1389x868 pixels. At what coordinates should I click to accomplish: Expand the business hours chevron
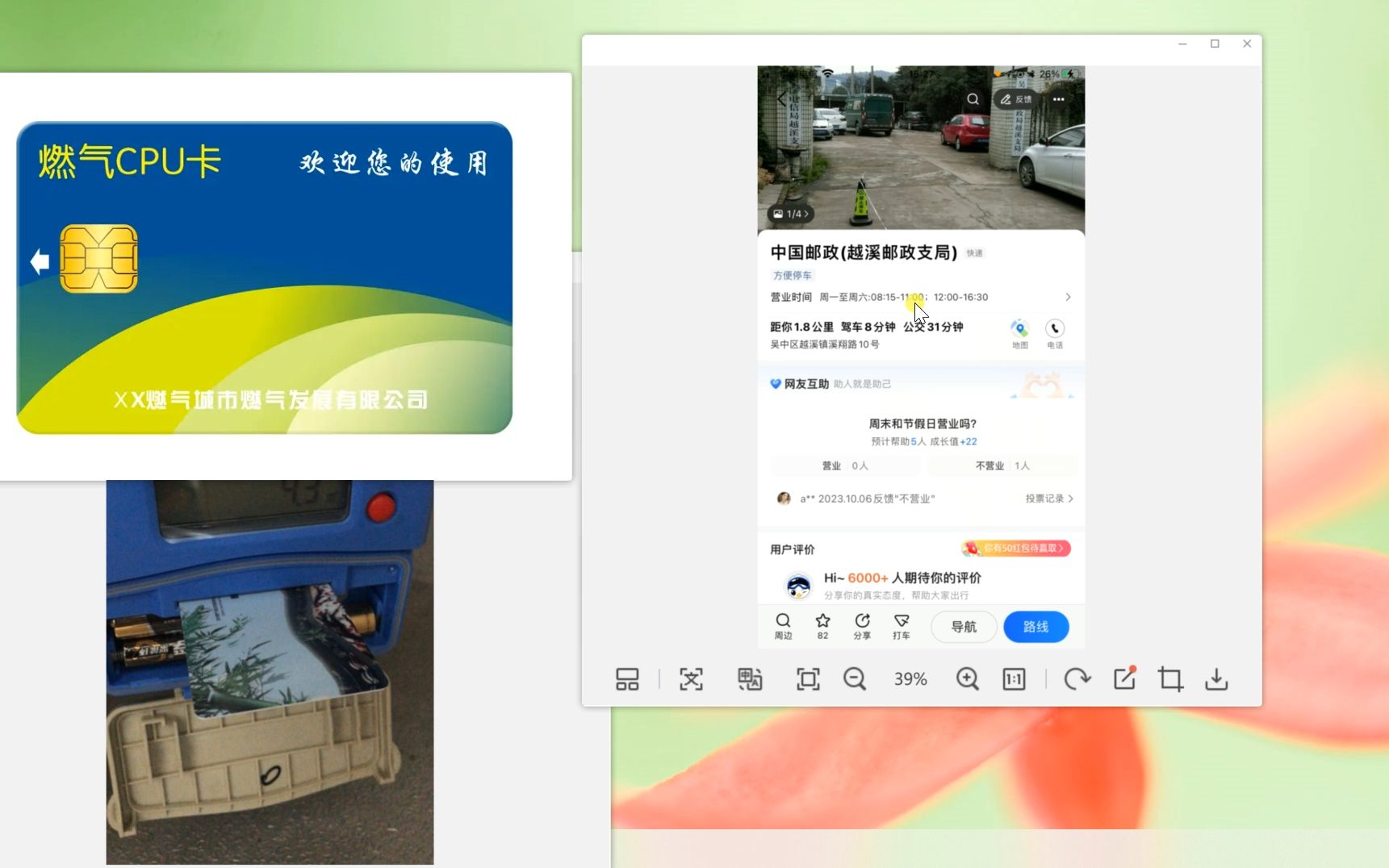coord(1068,297)
